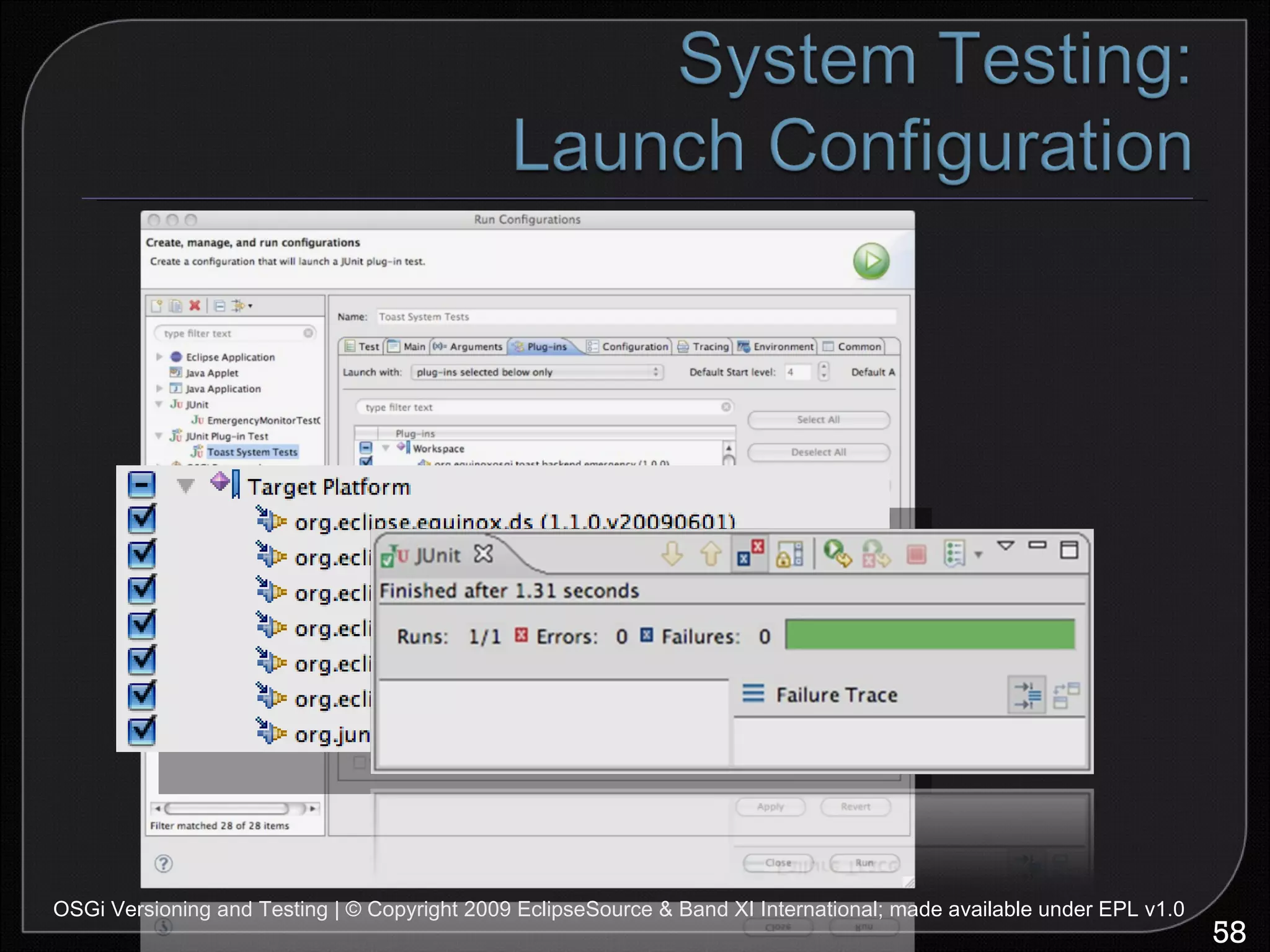Image resolution: width=1270 pixels, height=952 pixels.
Task: Click the Stop JUnit test run icon
Action: (x=916, y=553)
